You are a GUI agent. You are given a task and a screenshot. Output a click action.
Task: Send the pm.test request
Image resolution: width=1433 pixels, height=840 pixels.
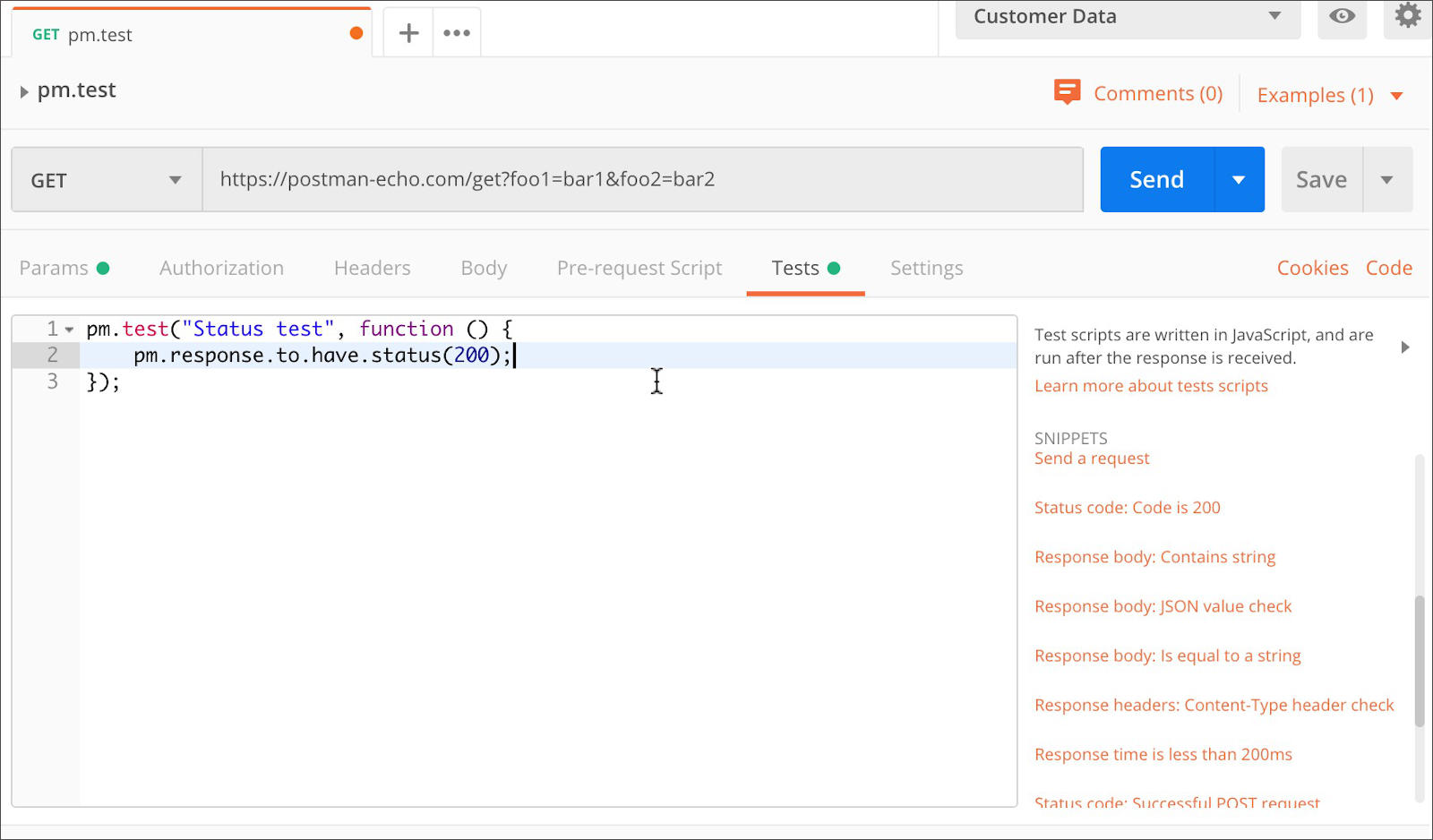(x=1155, y=179)
